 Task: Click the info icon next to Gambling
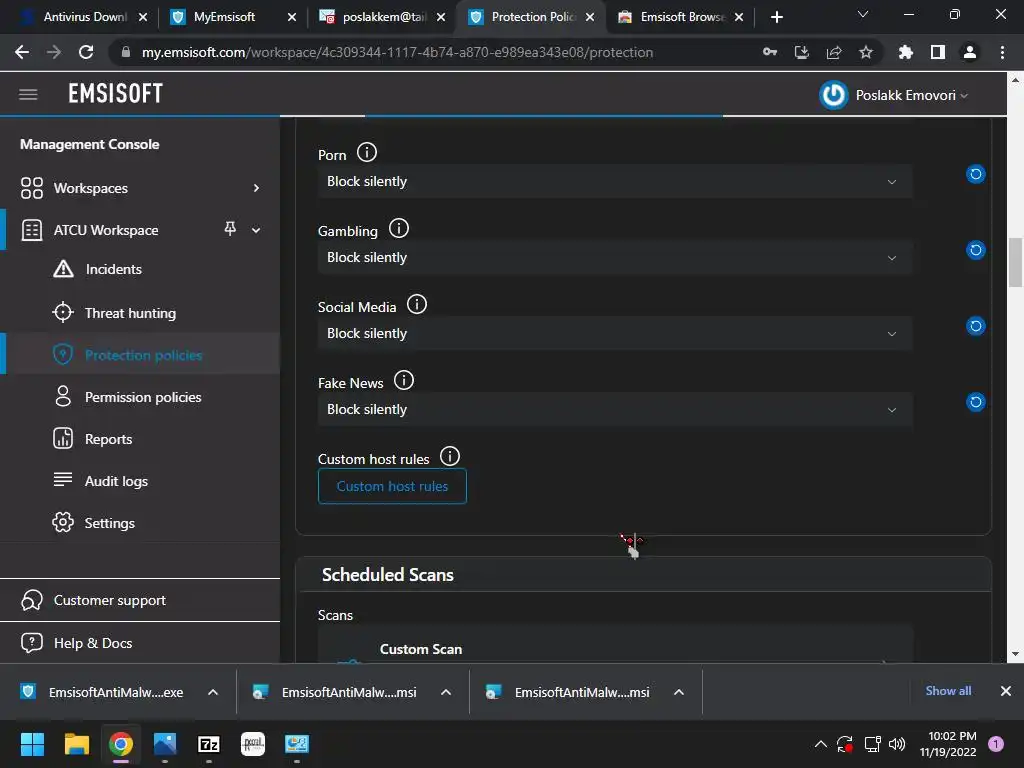pyautogui.click(x=398, y=229)
